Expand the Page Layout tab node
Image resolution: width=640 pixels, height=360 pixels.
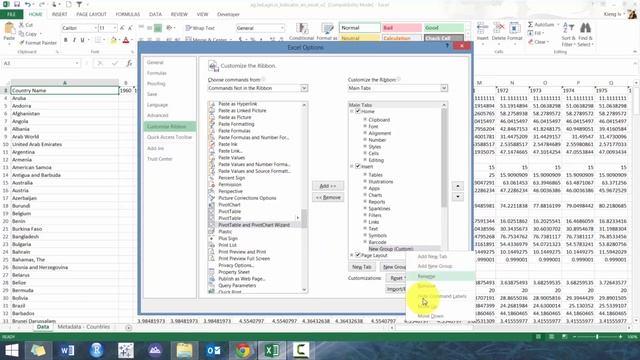[x=352, y=255]
